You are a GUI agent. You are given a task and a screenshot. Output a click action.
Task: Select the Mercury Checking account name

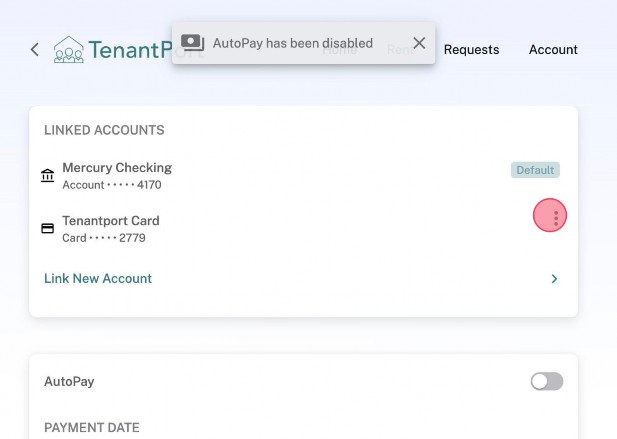pyautogui.click(x=117, y=167)
